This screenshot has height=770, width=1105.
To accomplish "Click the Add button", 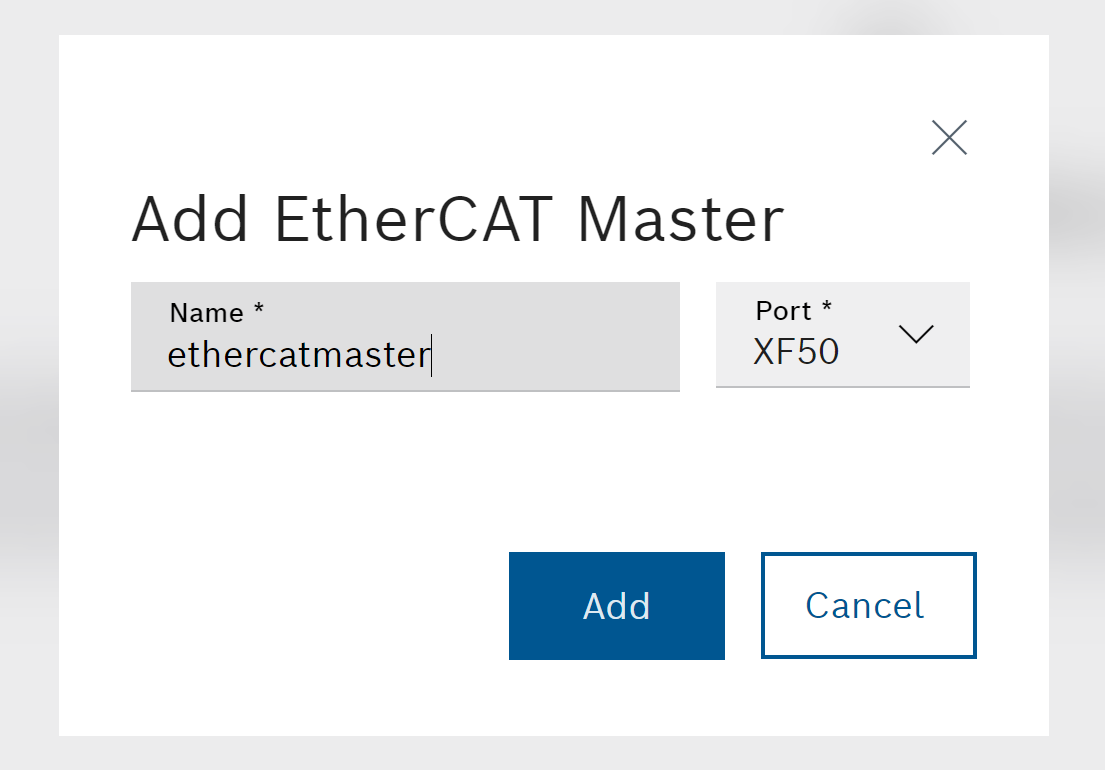I will [617, 606].
